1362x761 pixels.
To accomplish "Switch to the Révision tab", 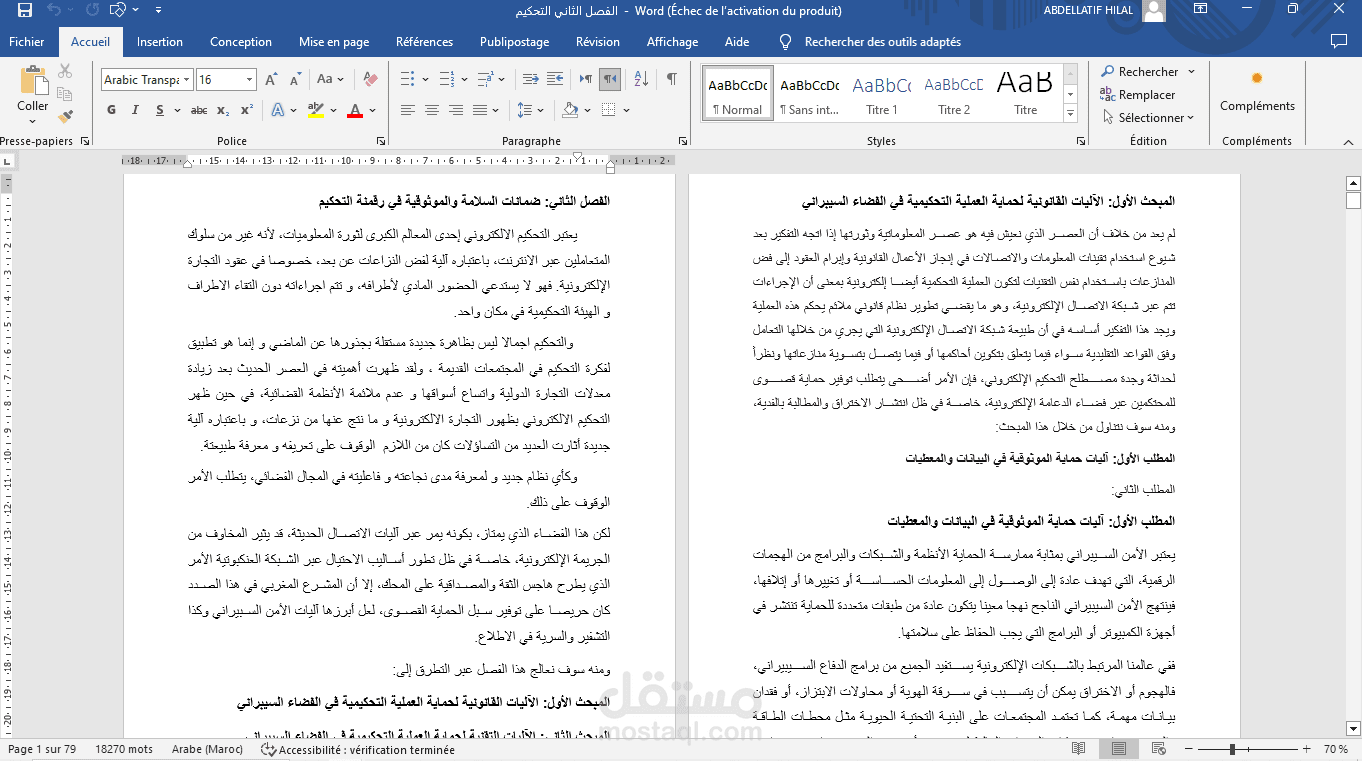I will tap(598, 42).
